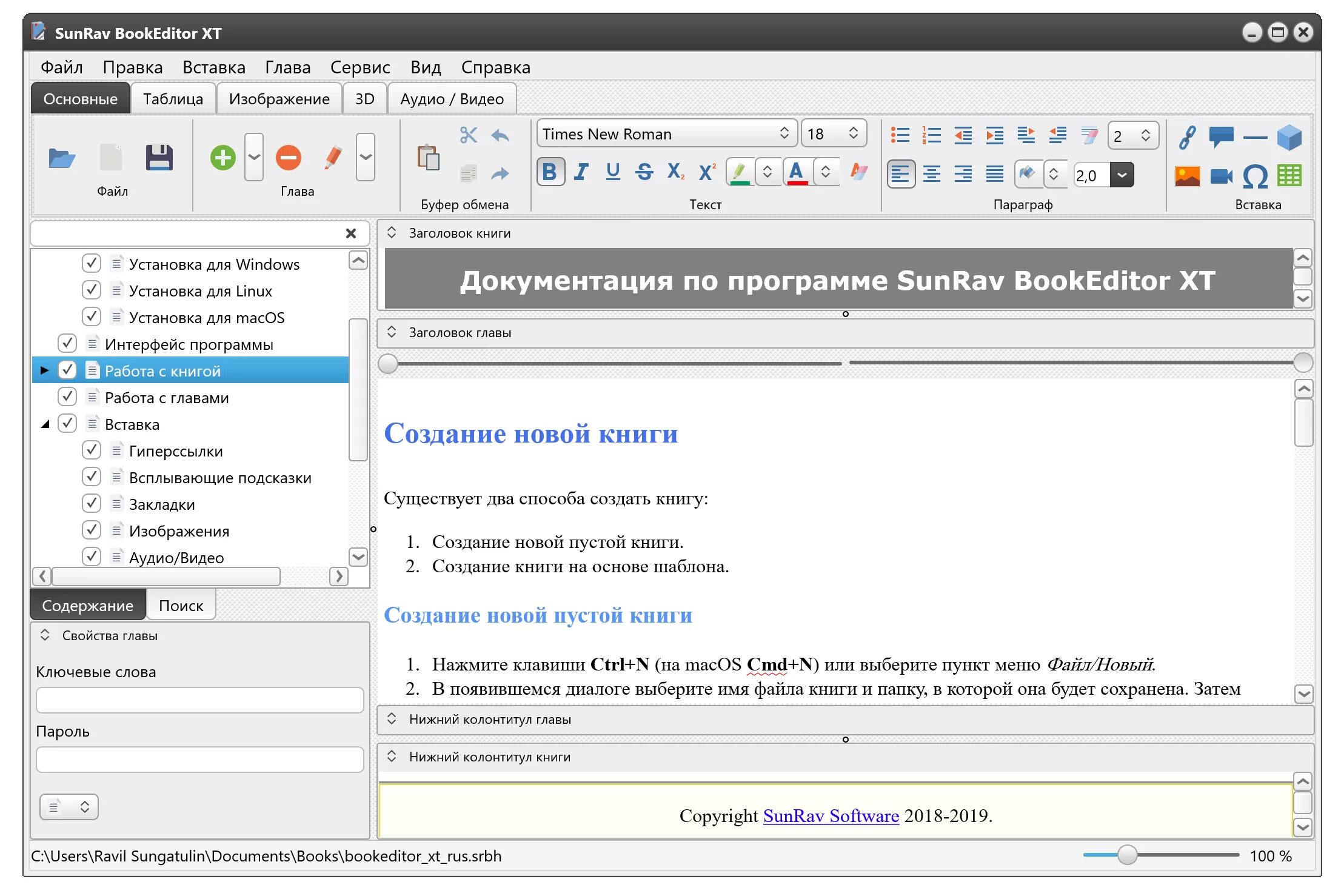Click the save book floppy disk icon
The image size is (1341, 896).
159,158
